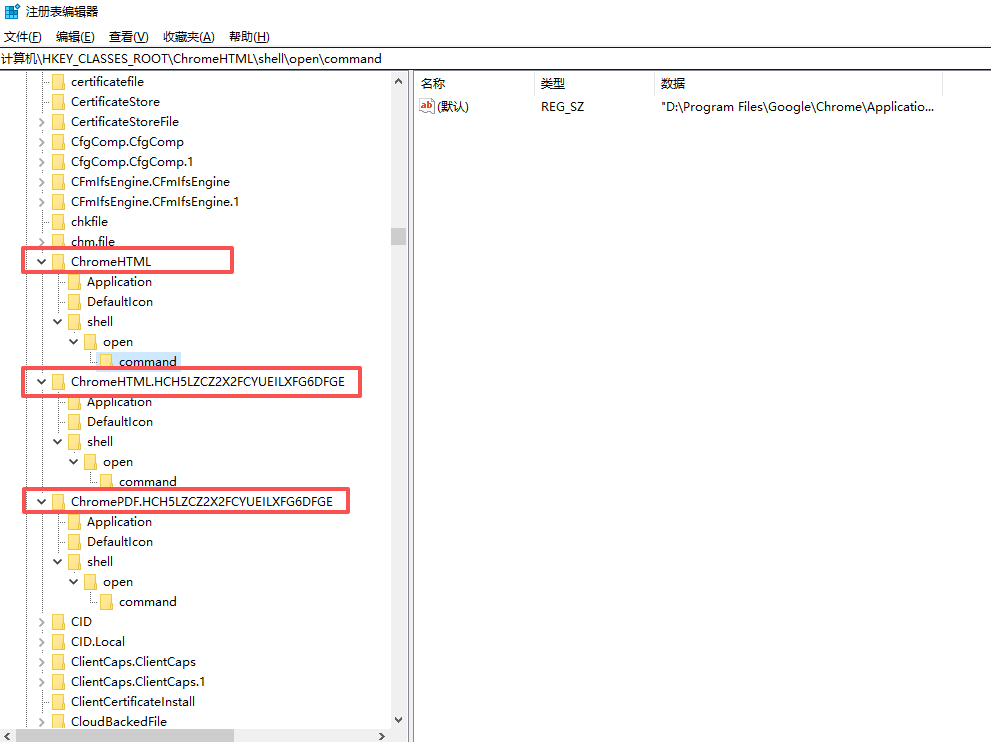
Task: Open the 查看(V) menu
Action: coord(128,37)
